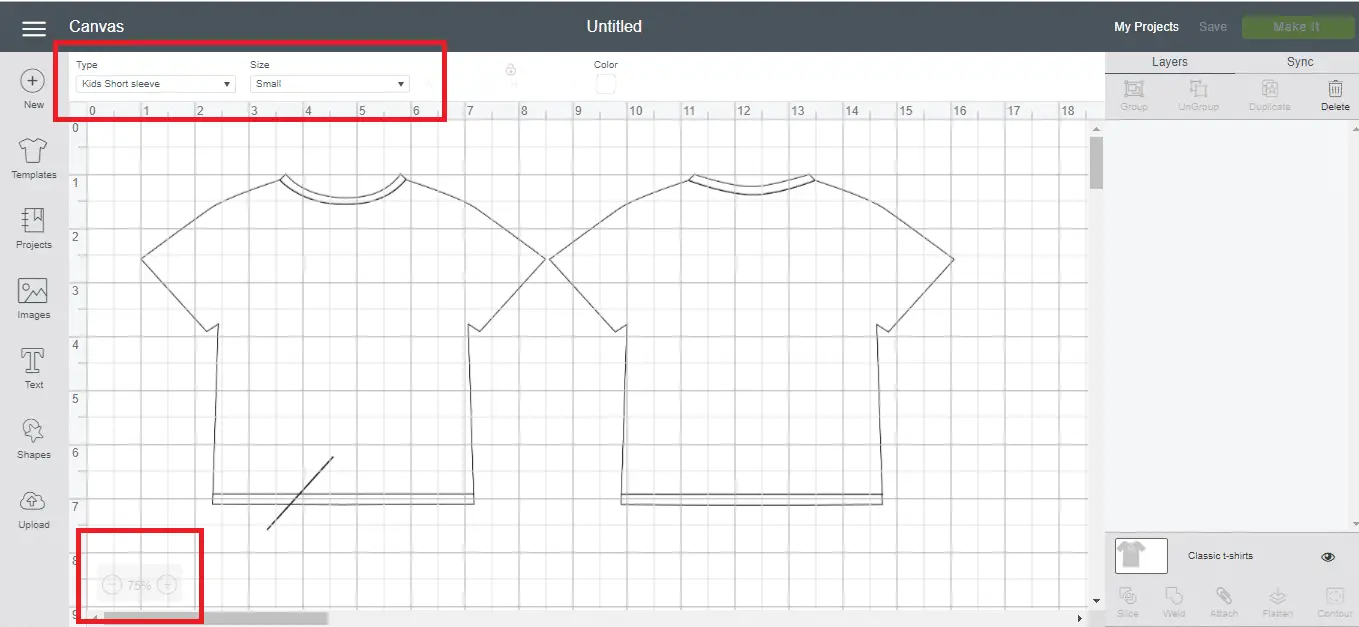Screen dimensions: 1359x627
Task: Click the New project icon
Action: pyautogui.click(x=33, y=82)
